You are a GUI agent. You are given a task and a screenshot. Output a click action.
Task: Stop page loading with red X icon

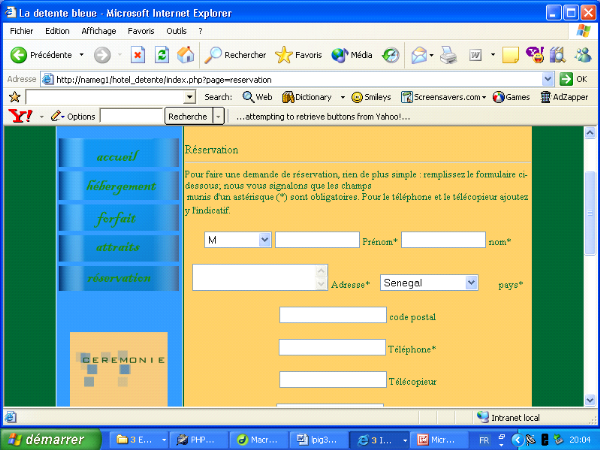pyautogui.click(x=138, y=55)
